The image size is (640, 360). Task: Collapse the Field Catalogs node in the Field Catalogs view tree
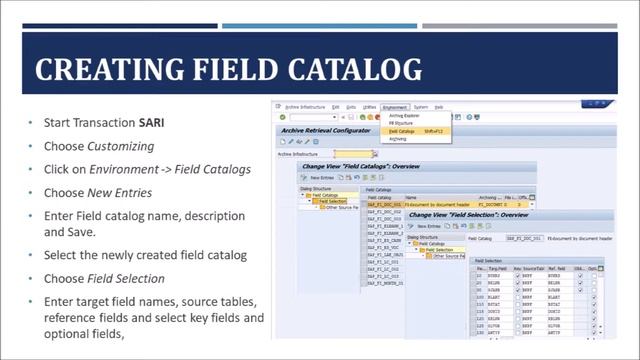tap(303, 195)
